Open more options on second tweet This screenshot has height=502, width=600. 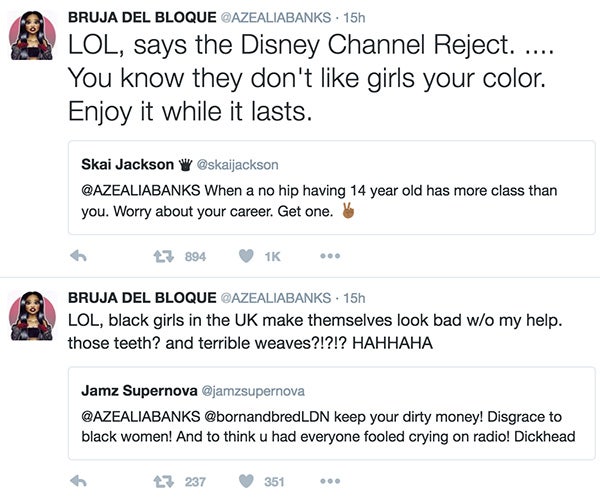tap(330, 482)
